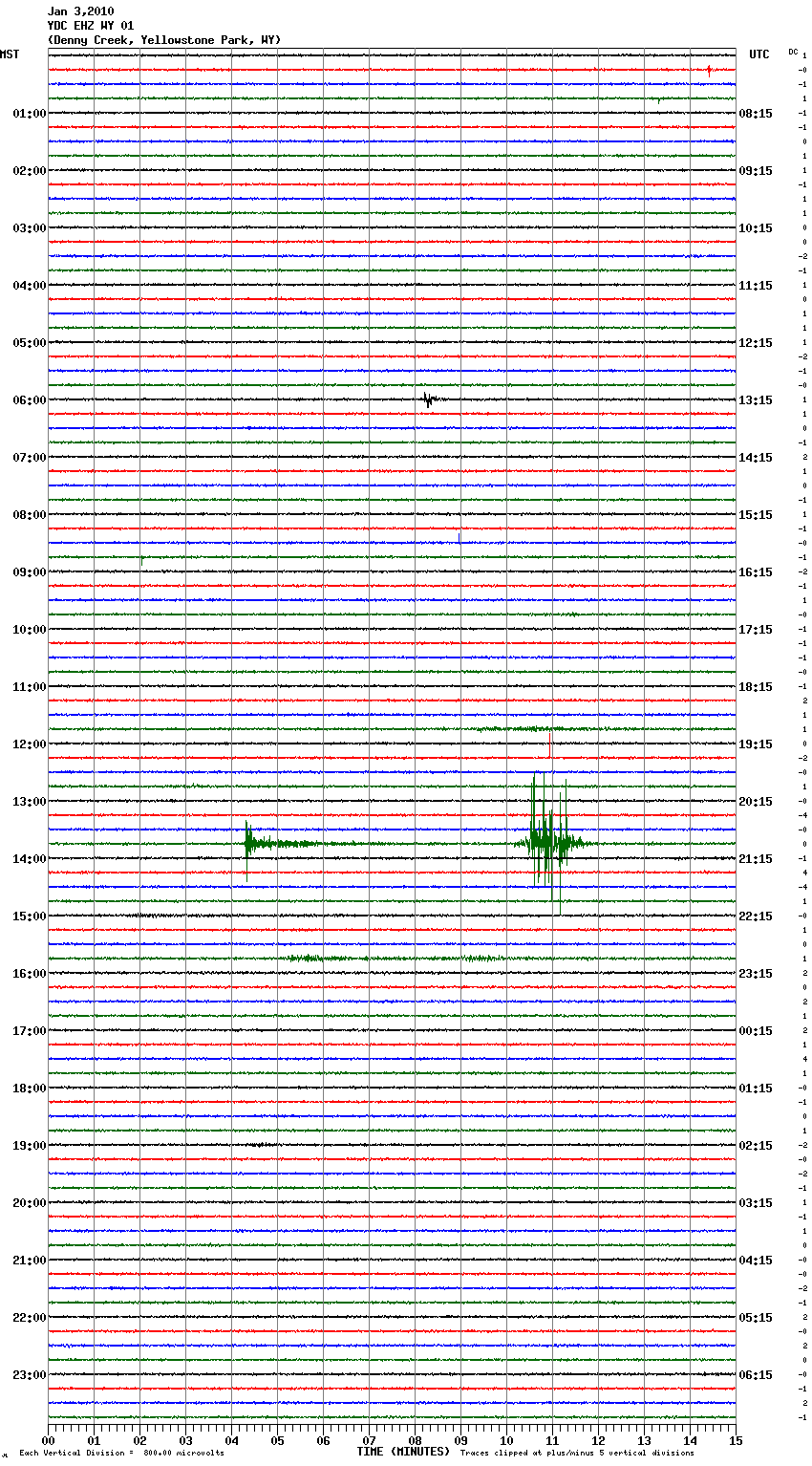This screenshot has height=1466, width=812.
Task: Click the 14:00 MST time label
Action: (30, 859)
